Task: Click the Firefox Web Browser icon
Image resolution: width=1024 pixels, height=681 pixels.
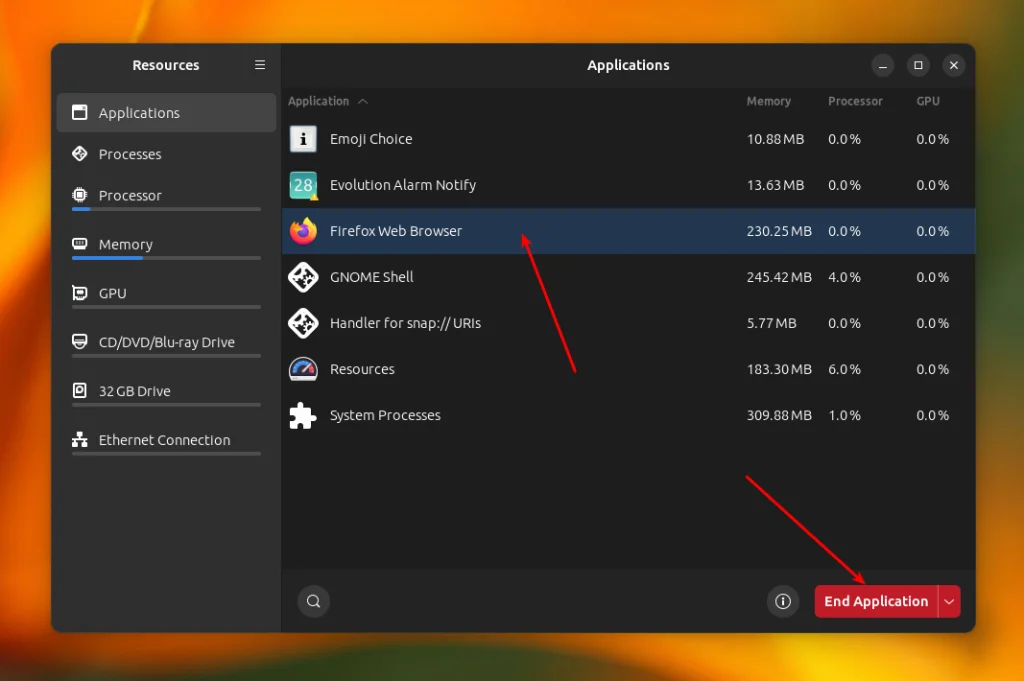Action: [x=303, y=231]
